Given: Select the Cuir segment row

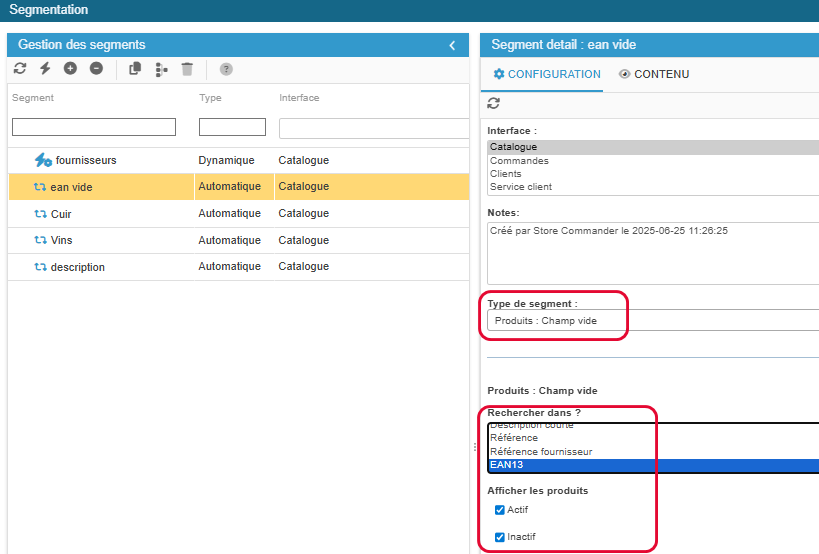Looking at the screenshot, I should click(239, 214).
